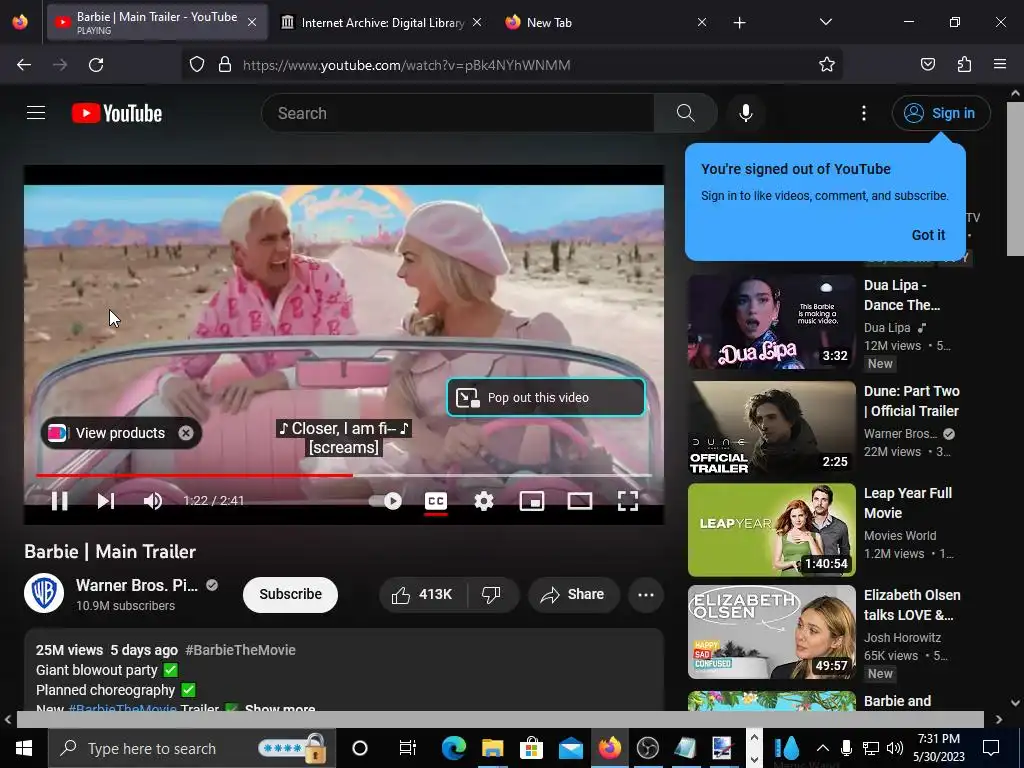Image resolution: width=1024 pixels, height=768 pixels.
Task: Click the search magnifier button
Action: (685, 113)
